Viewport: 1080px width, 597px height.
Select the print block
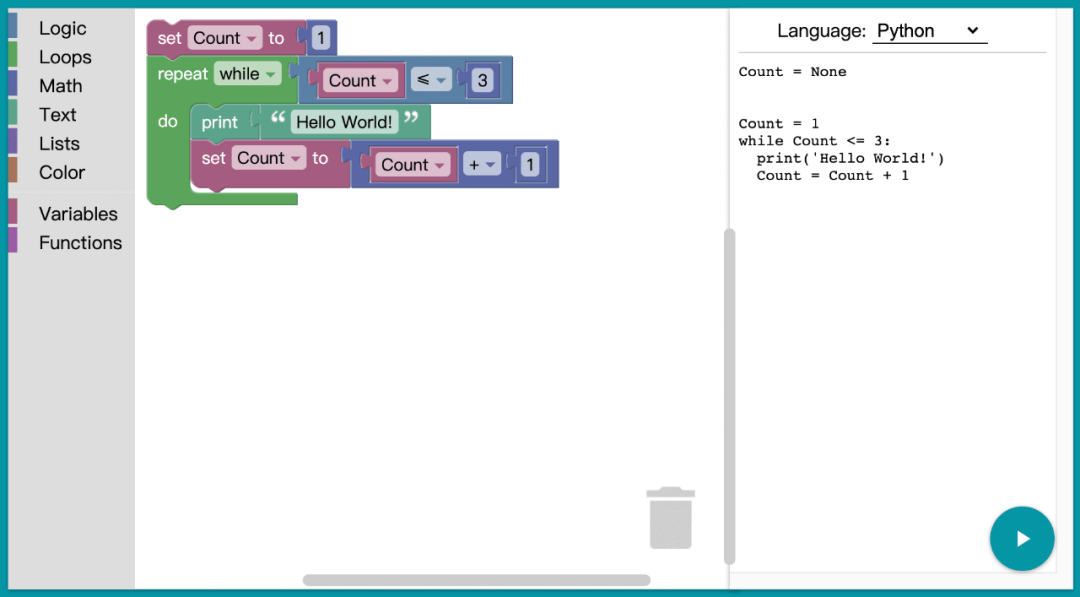(219, 123)
